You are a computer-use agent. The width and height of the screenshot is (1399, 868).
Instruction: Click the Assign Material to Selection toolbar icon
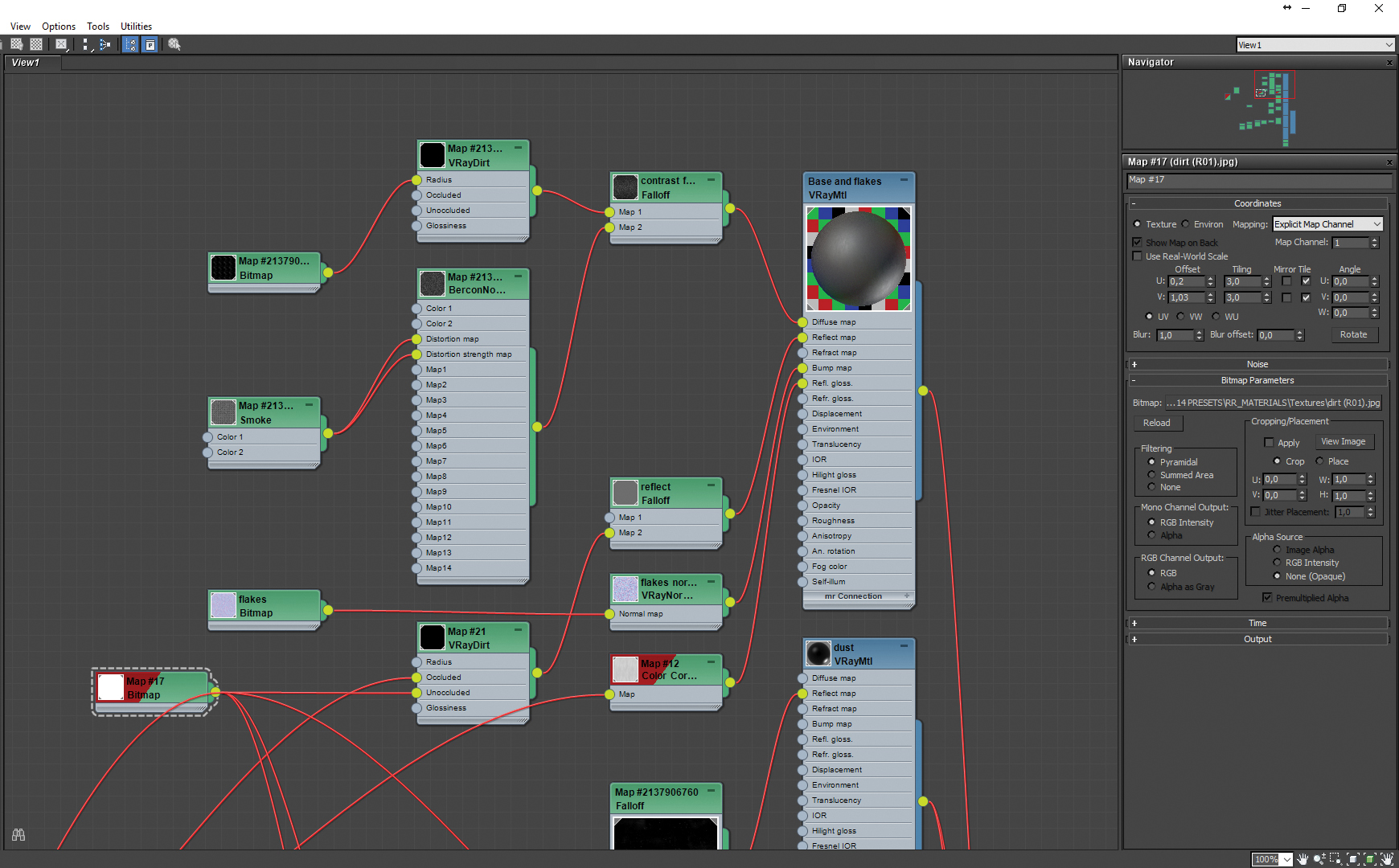[16, 44]
